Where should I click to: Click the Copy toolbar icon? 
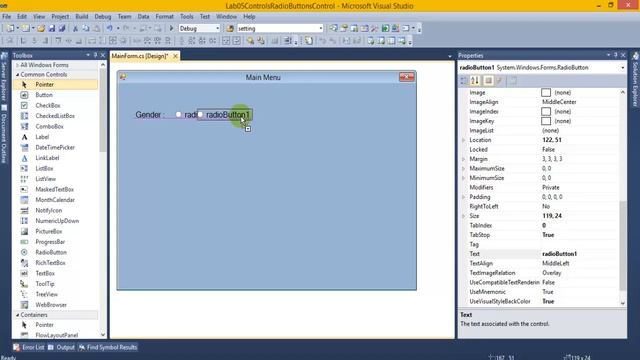click(86, 29)
